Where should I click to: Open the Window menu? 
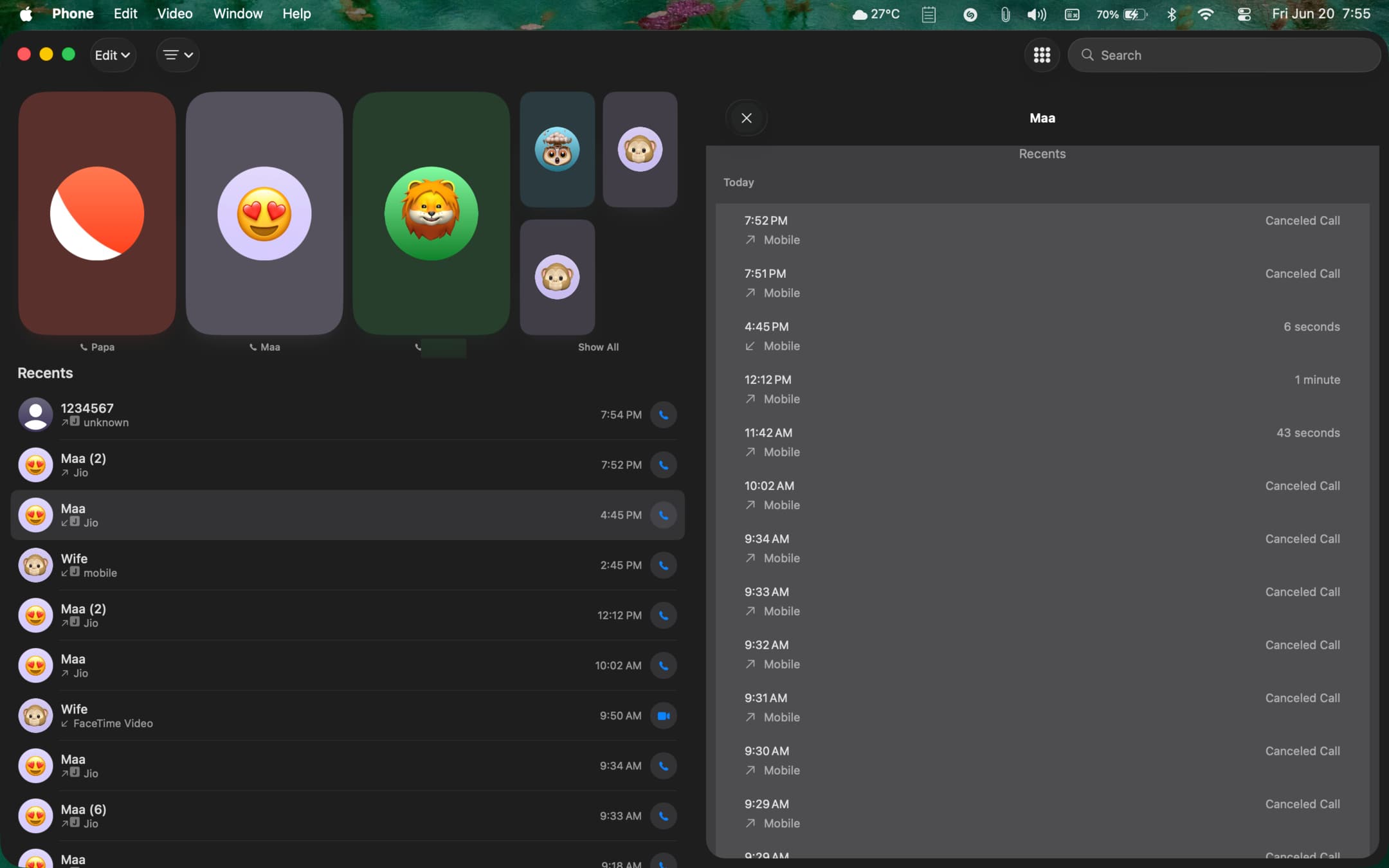tap(237, 13)
